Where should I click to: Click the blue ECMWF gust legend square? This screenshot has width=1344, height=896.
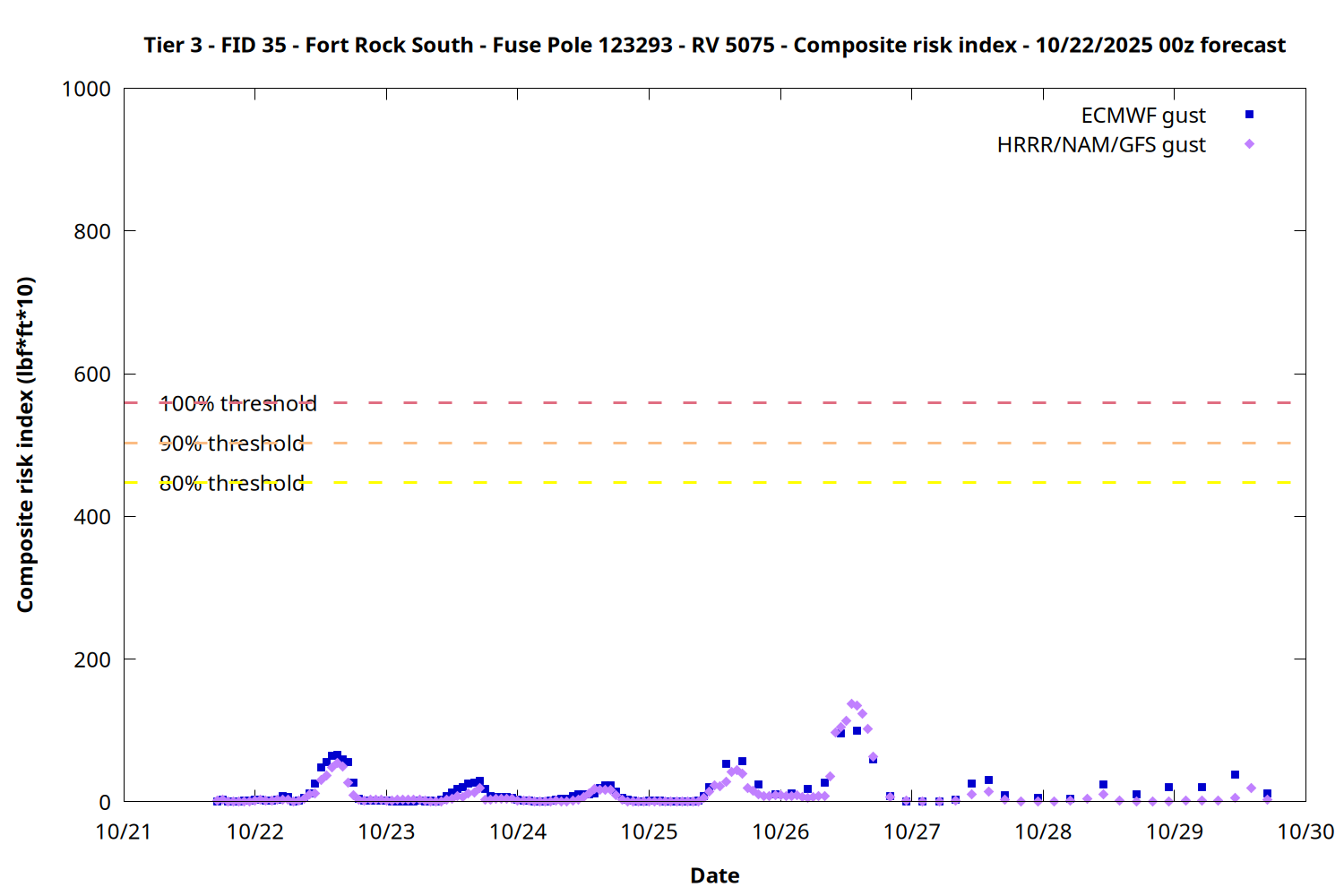(x=1249, y=115)
